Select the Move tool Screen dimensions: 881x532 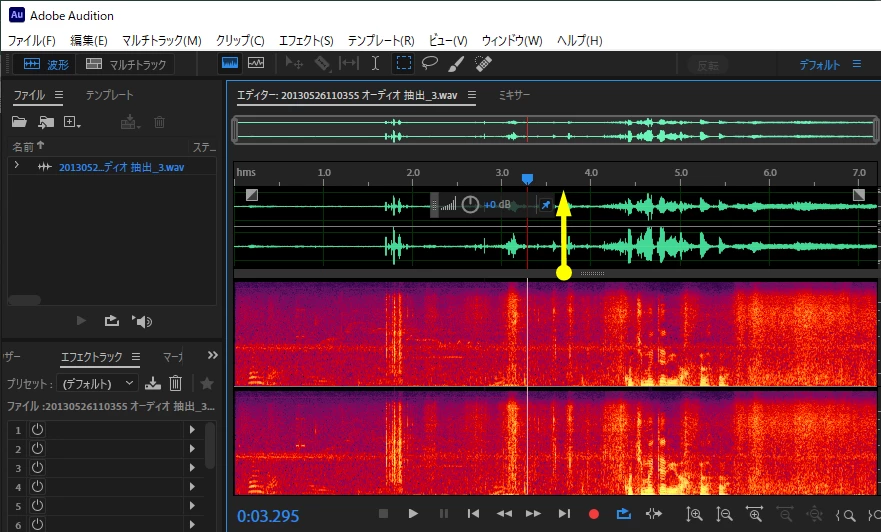point(294,63)
